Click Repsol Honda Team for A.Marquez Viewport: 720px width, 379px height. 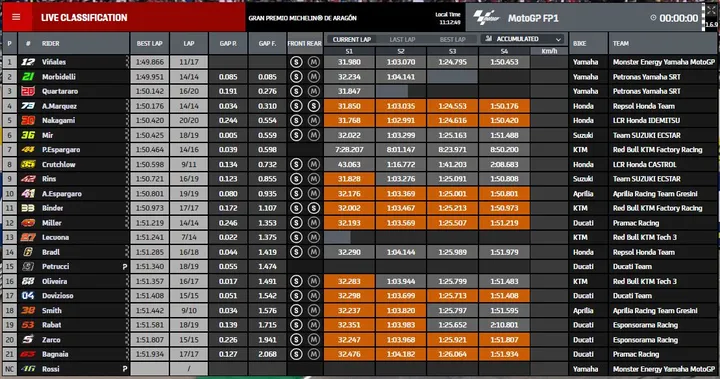(x=644, y=106)
